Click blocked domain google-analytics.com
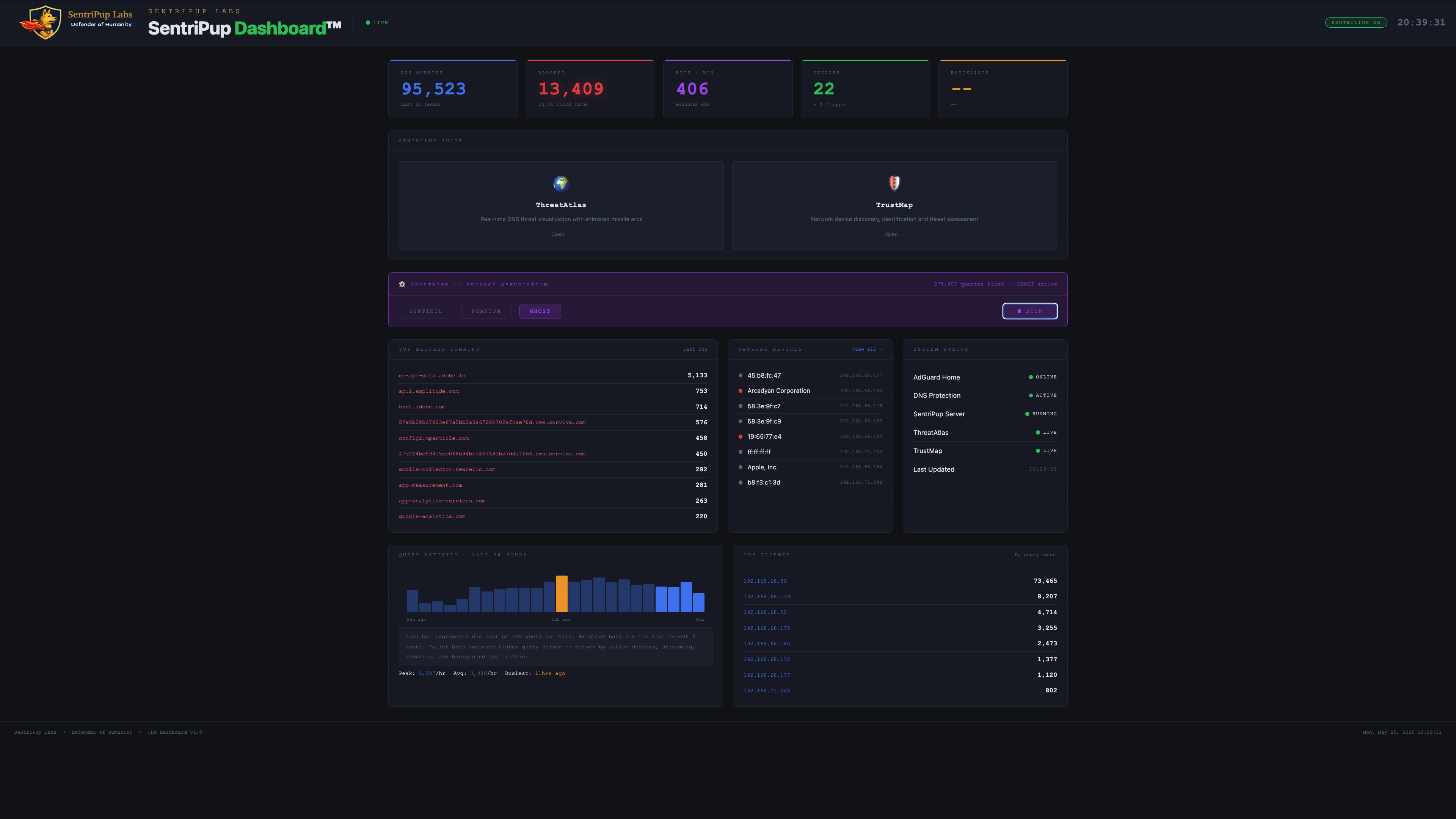Viewport: 1456px width, 819px height. pyautogui.click(x=432, y=516)
